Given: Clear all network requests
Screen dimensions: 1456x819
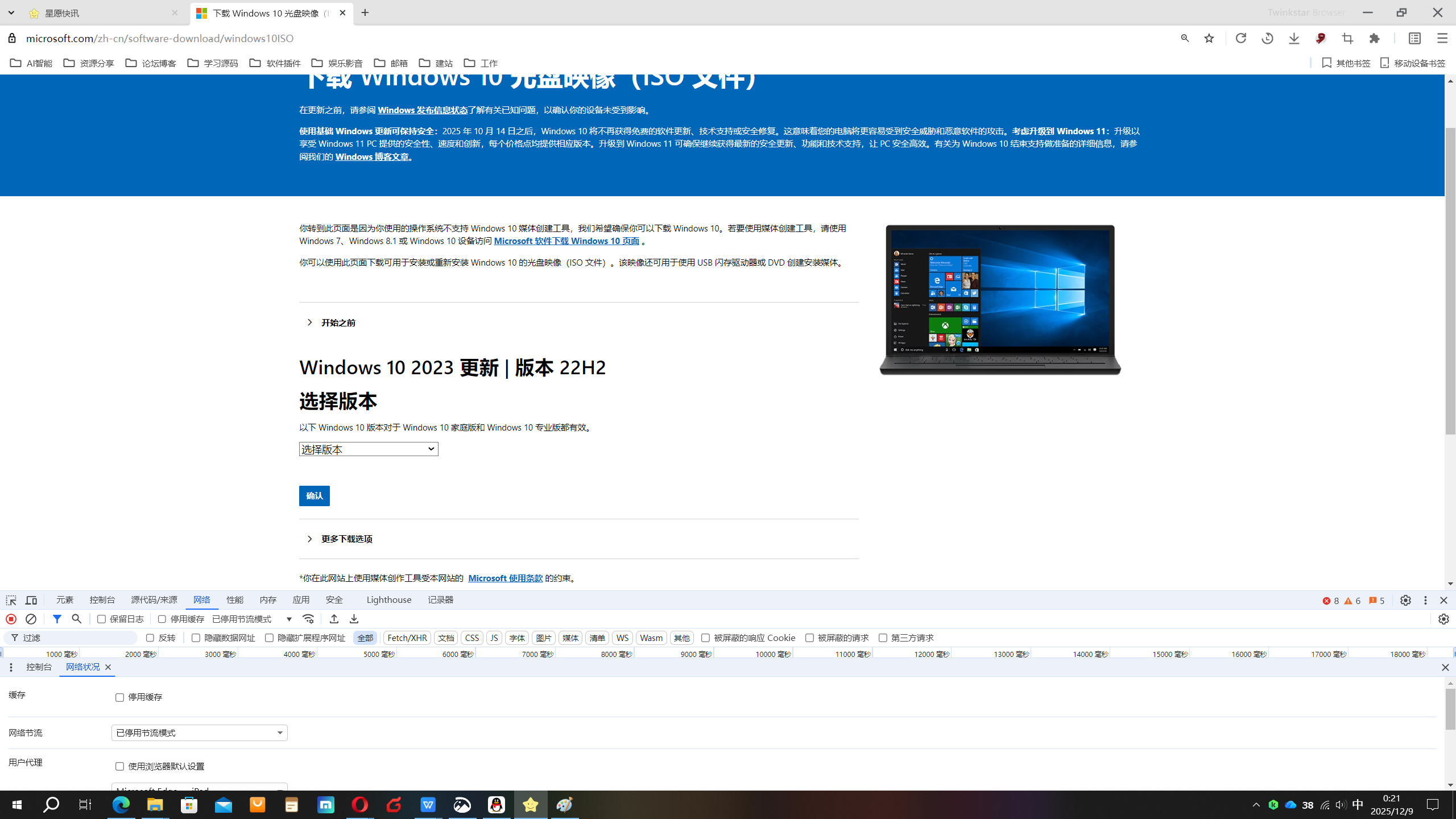Looking at the screenshot, I should pyautogui.click(x=31, y=619).
